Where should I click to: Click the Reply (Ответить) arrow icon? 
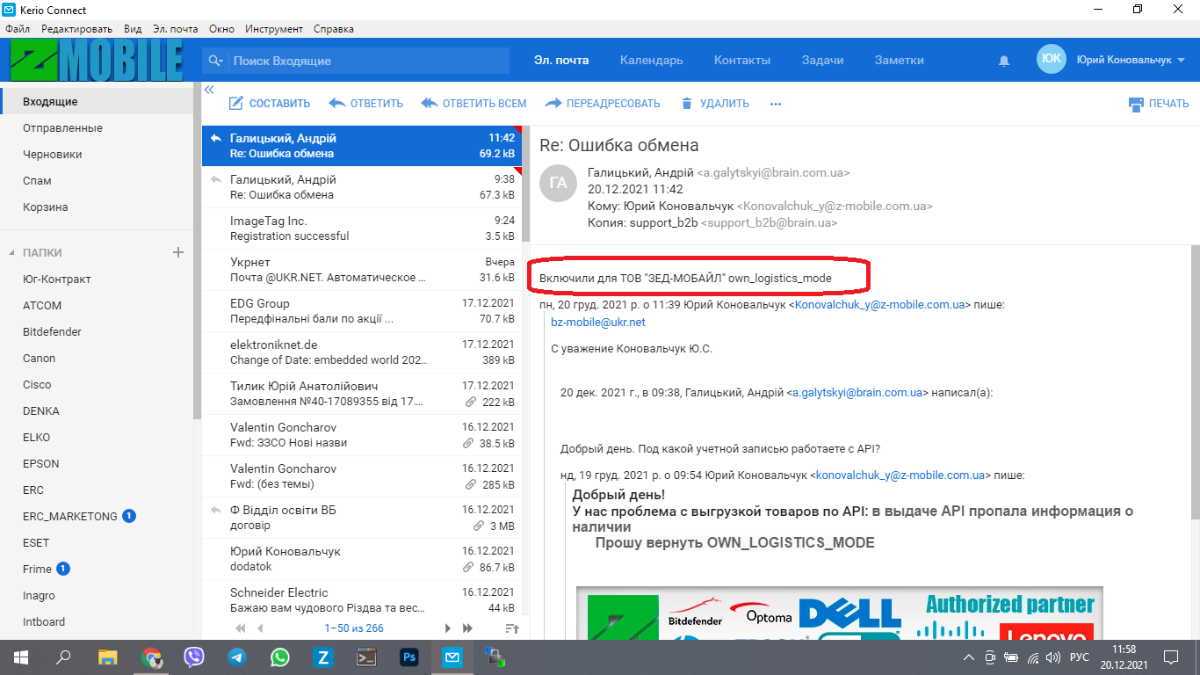[337, 103]
